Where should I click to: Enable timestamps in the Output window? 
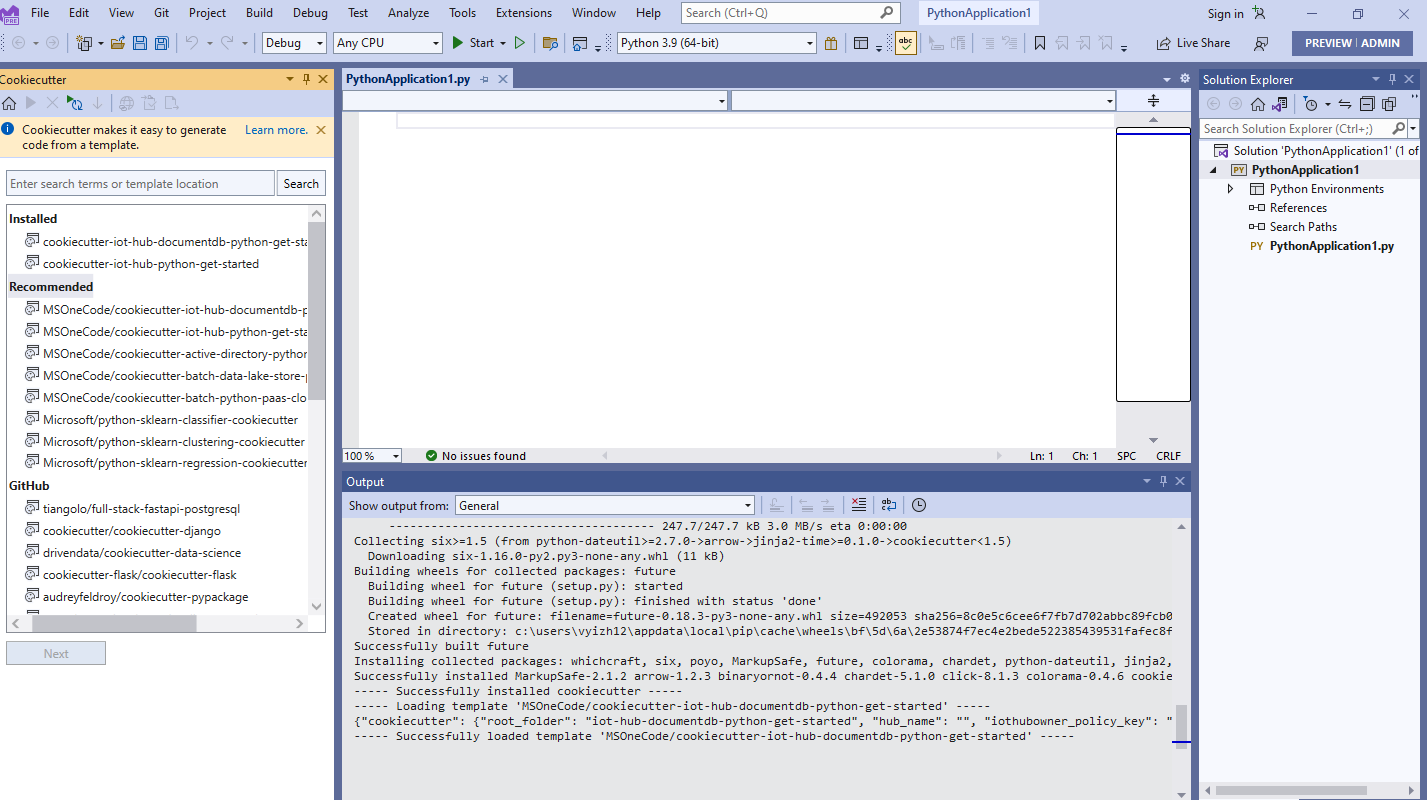click(918, 505)
